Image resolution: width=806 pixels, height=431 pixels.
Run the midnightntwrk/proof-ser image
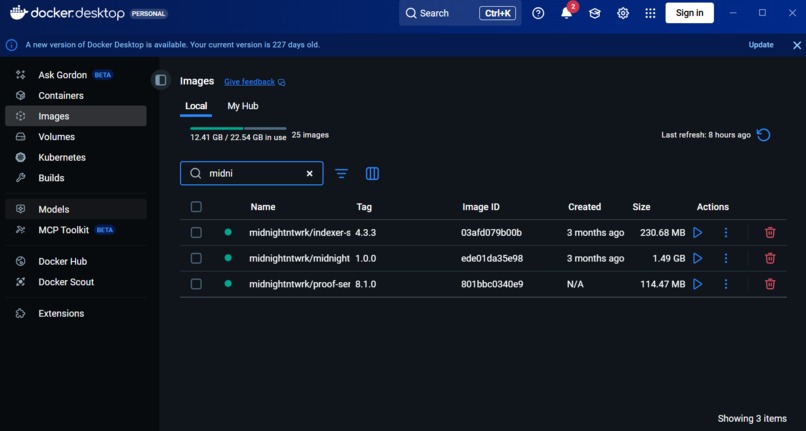698,284
